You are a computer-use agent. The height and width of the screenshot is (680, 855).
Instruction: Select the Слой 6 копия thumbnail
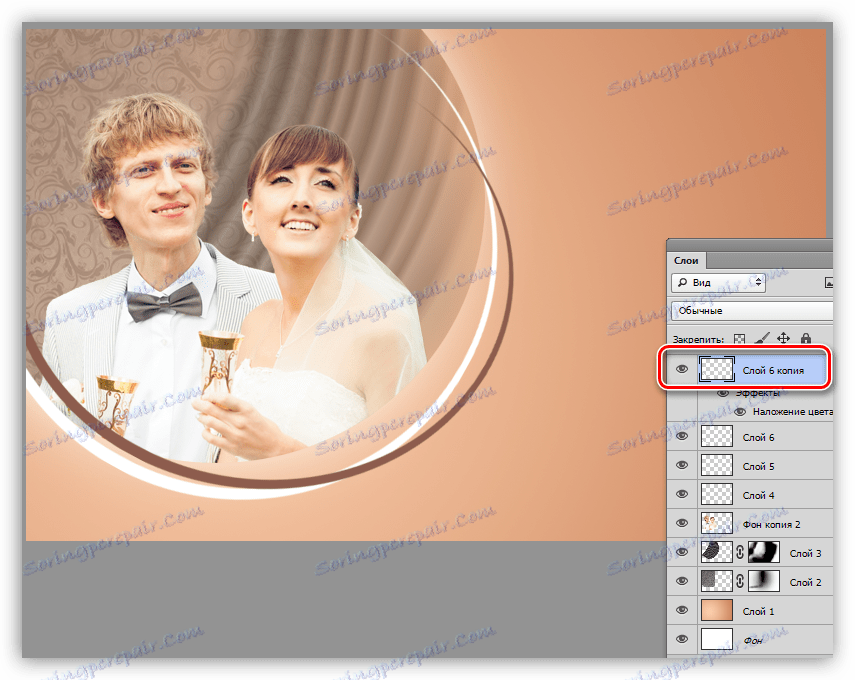[716, 370]
